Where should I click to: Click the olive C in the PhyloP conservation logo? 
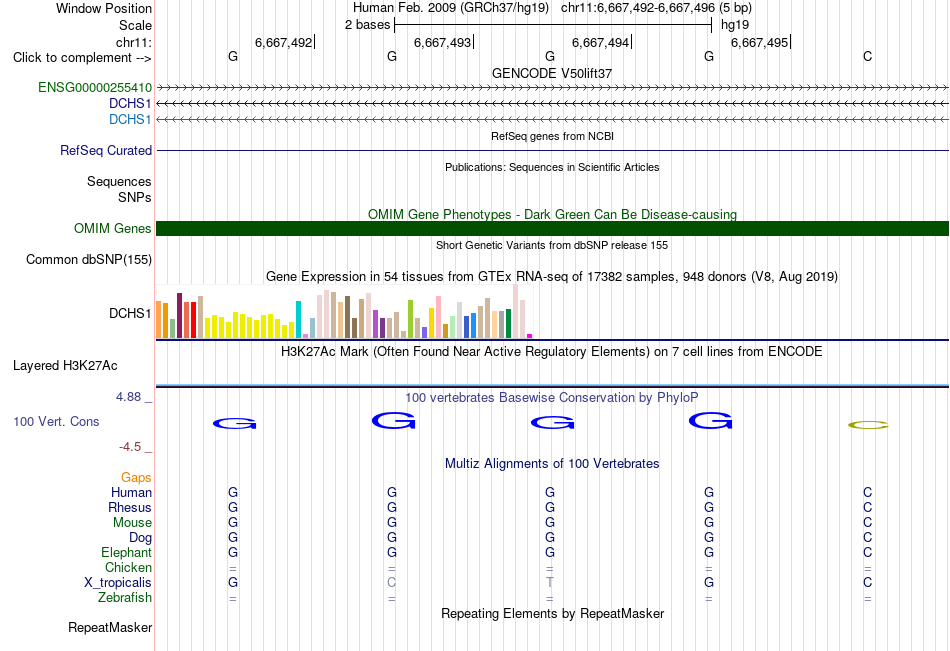point(868,425)
